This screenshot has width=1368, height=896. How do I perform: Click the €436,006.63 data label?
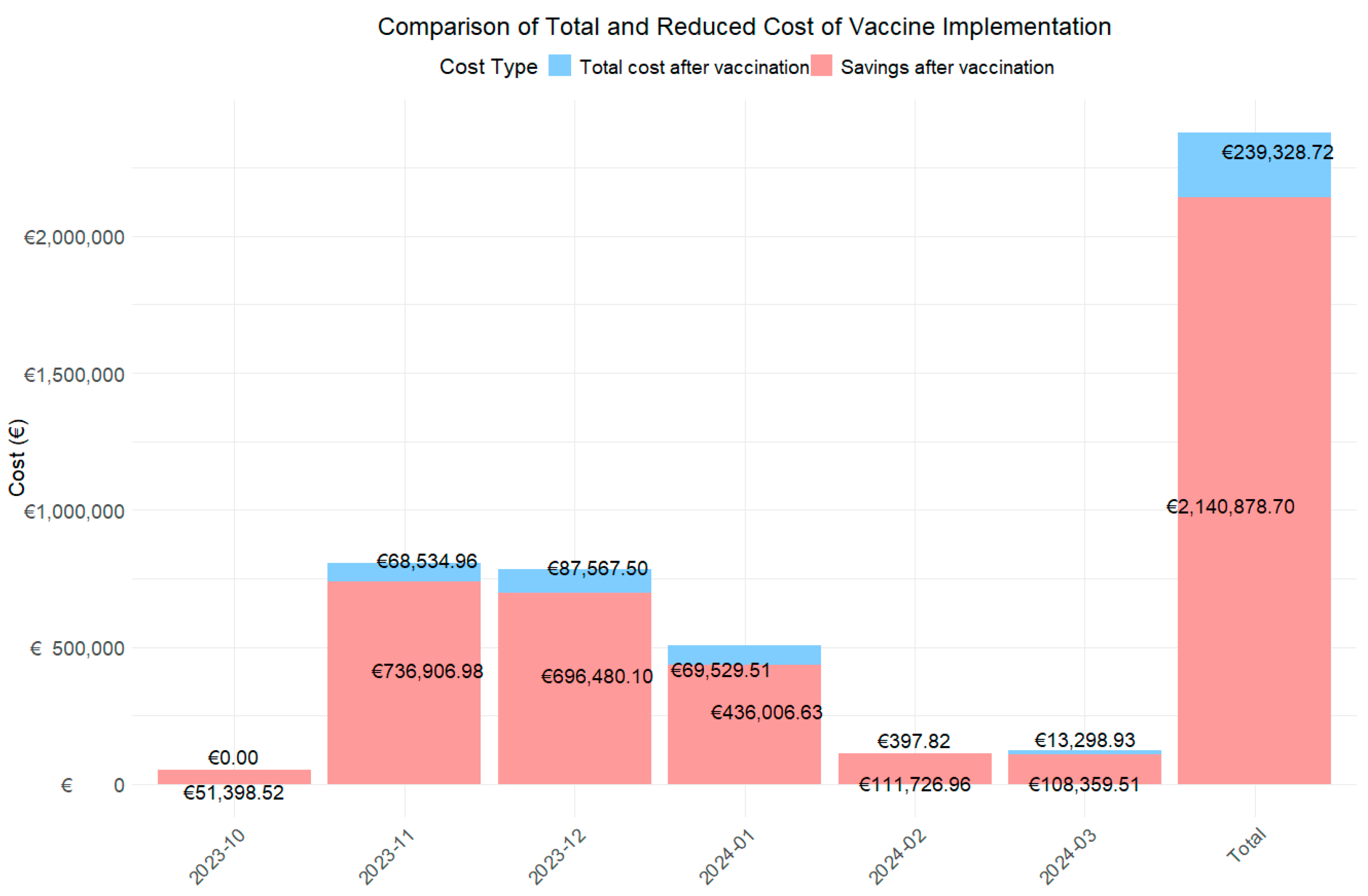(766, 713)
